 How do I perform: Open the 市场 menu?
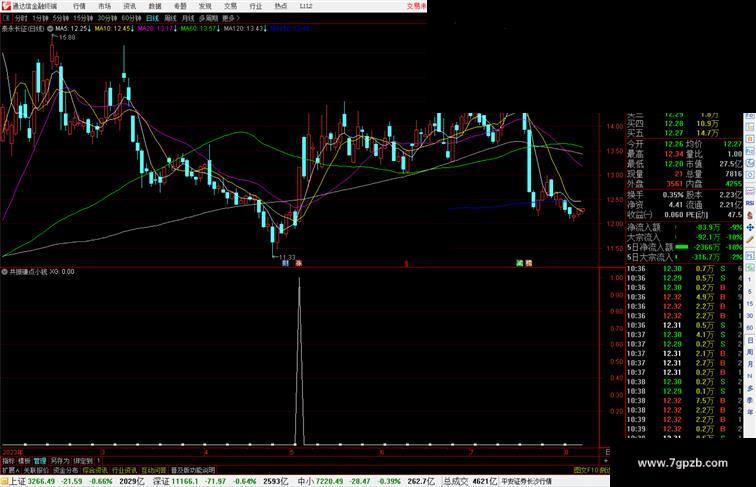click(x=105, y=6)
